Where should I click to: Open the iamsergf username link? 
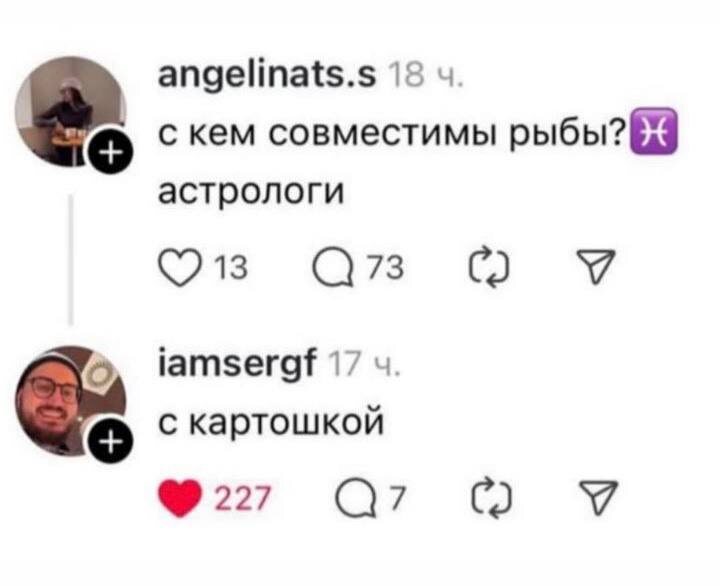238,362
